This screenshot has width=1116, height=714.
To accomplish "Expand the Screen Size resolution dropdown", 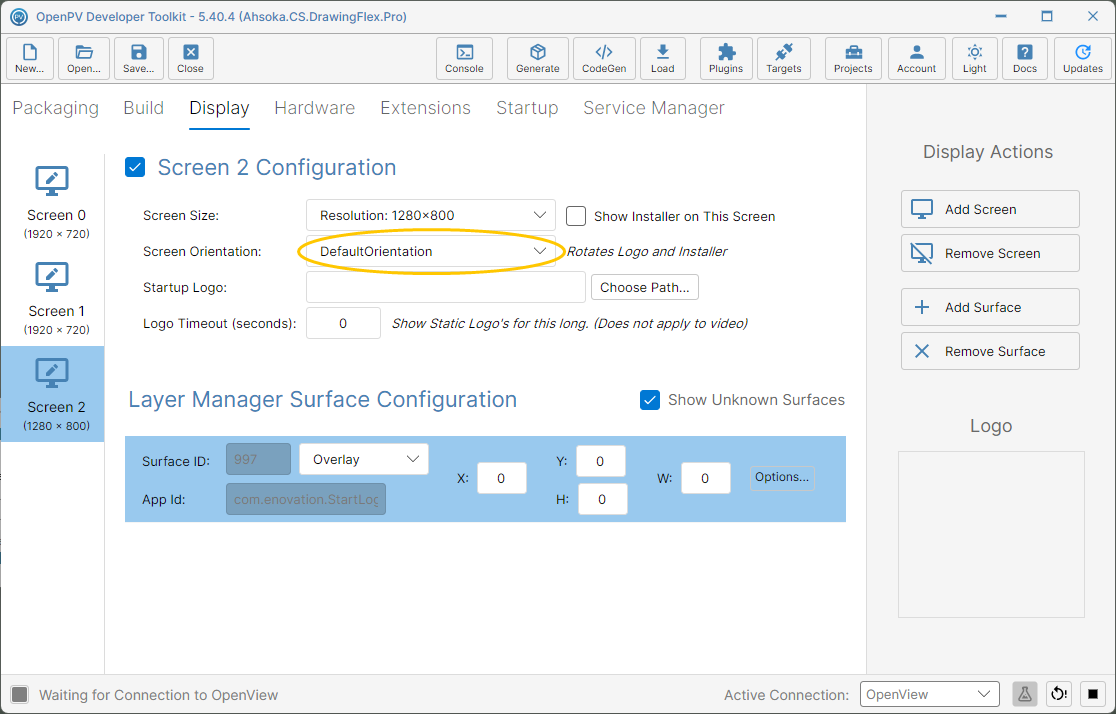I will 431,215.
